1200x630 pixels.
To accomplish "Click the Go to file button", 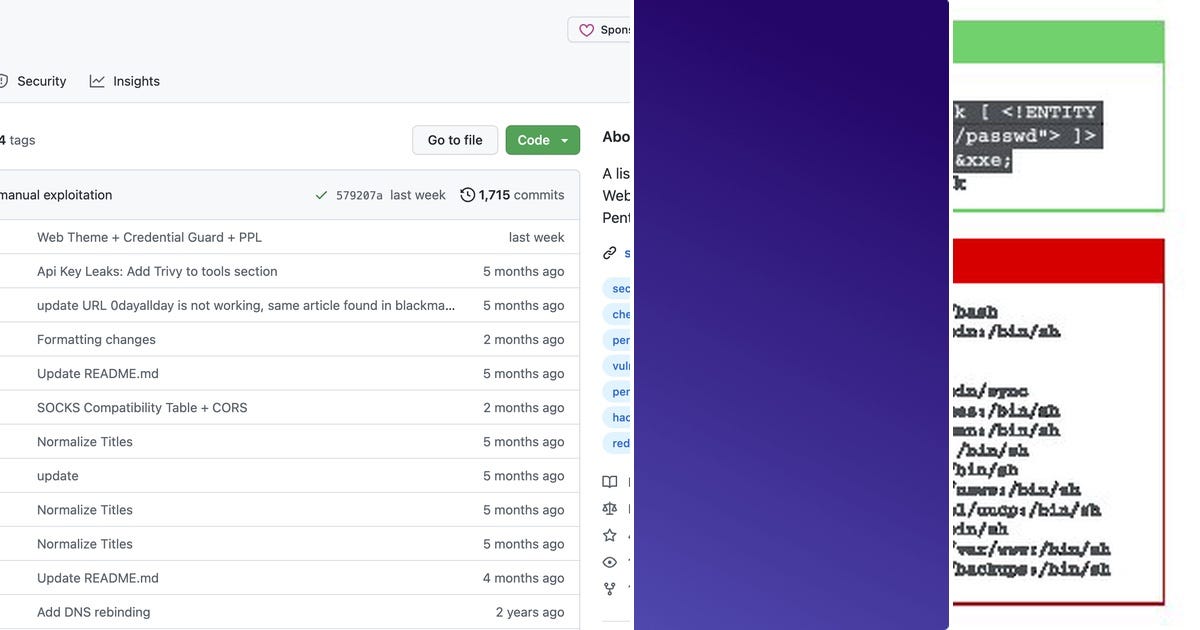I will [455, 140].
